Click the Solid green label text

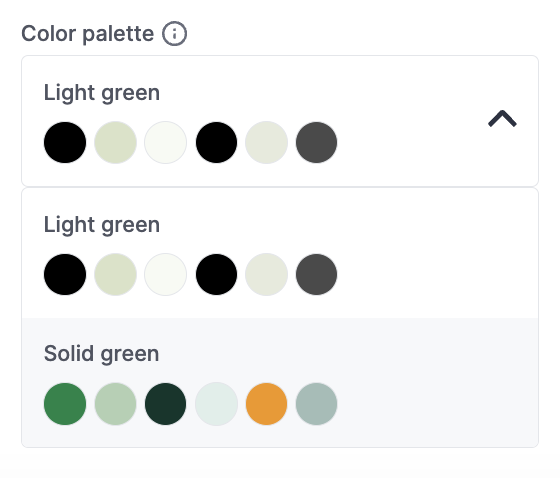[x=101, y=354]
